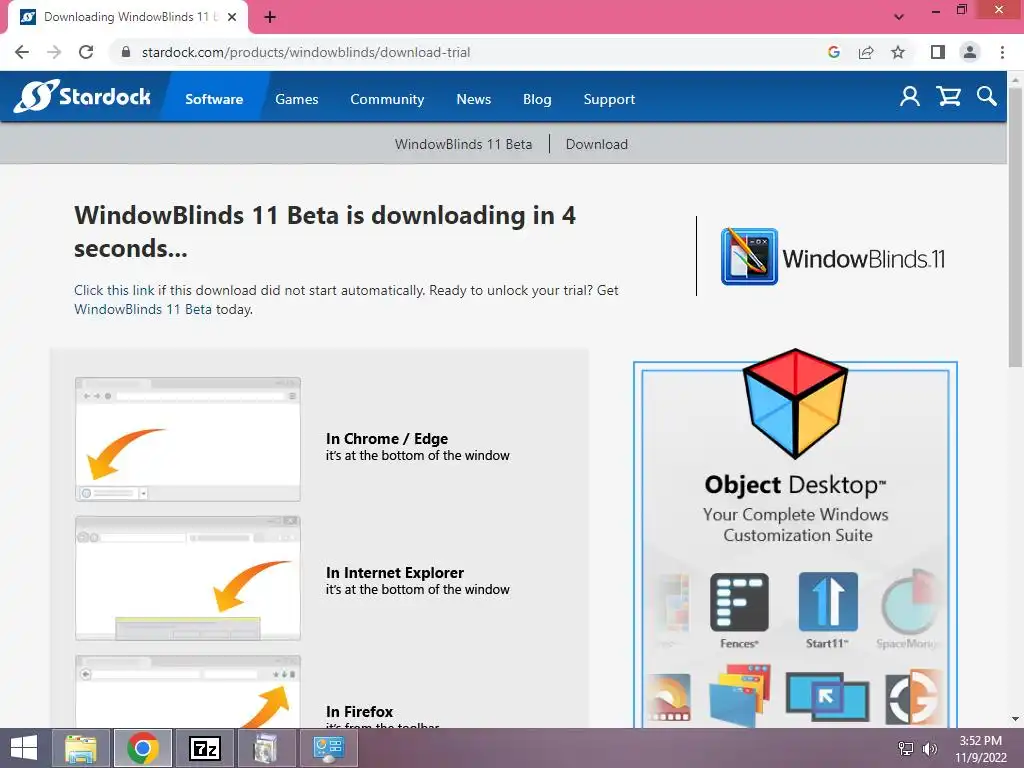Open the News menu item
Image resolution: width=1024 pixels, height=768 pixels.
[473, 99]
